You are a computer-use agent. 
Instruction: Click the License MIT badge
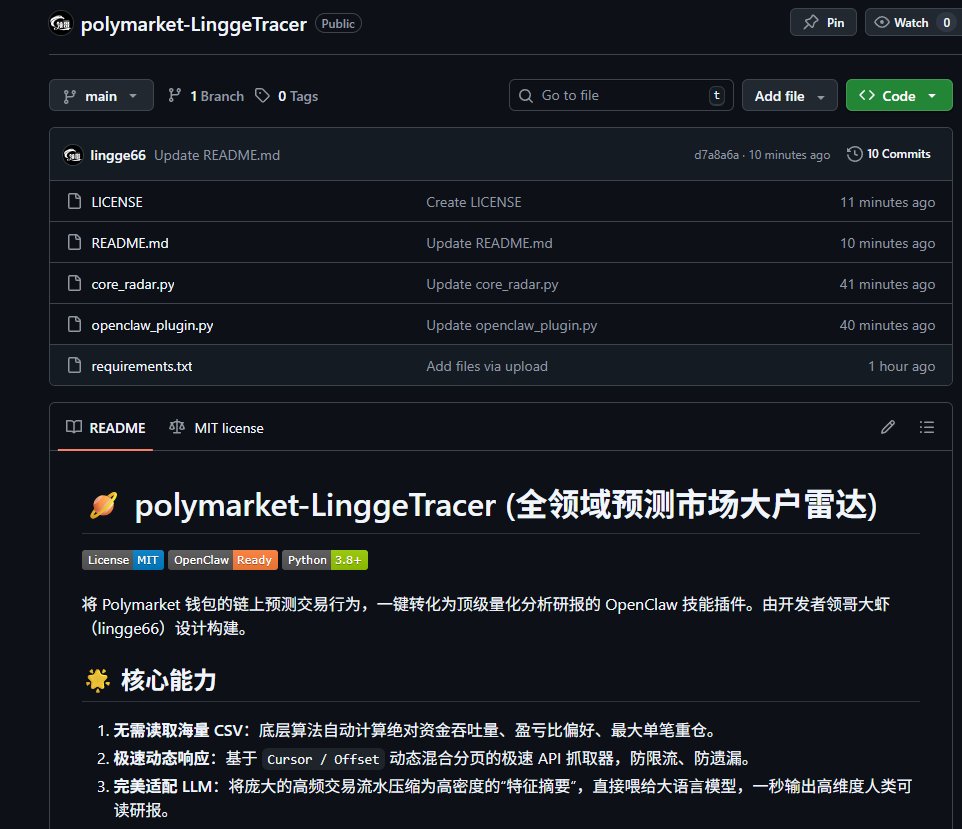click(x=123, y=560)
